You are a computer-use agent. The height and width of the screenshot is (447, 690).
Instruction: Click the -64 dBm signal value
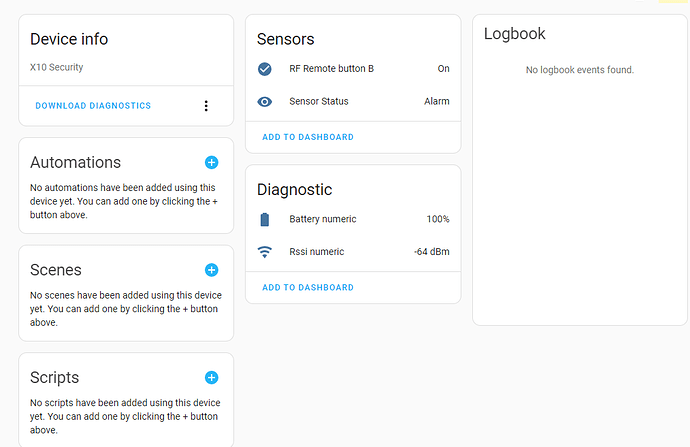[432, 252]
